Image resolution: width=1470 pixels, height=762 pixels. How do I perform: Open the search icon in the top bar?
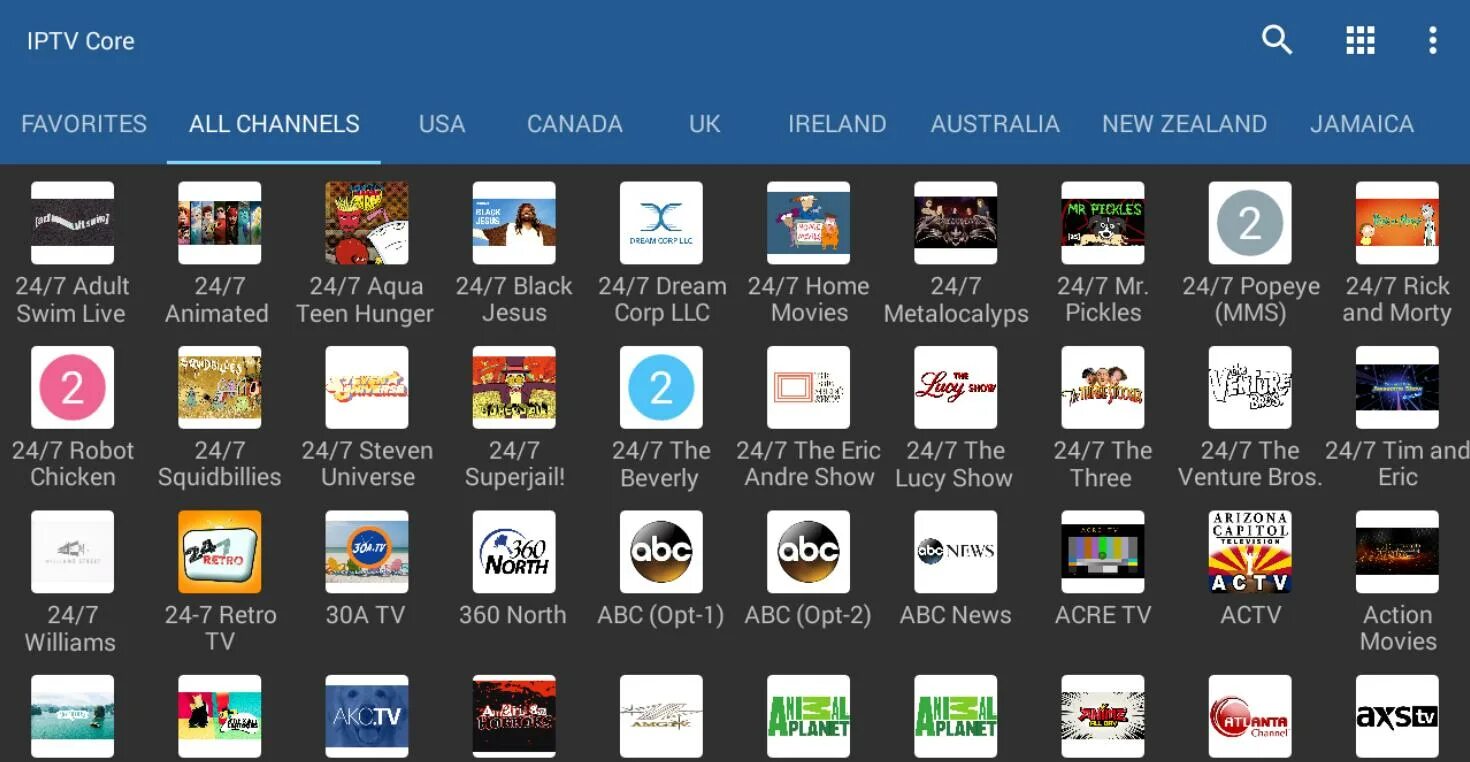point(1277,40)
